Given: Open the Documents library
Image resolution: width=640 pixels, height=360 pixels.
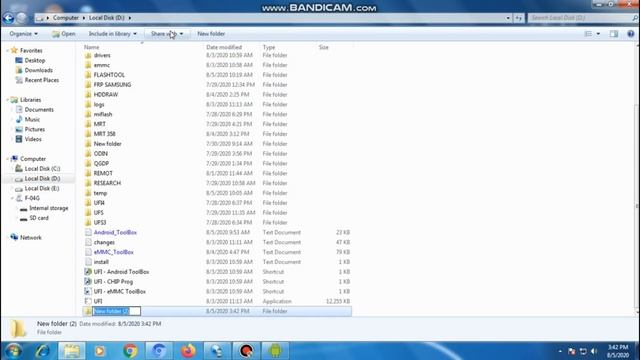Looking at the screenshot, I should click(39, 110).
